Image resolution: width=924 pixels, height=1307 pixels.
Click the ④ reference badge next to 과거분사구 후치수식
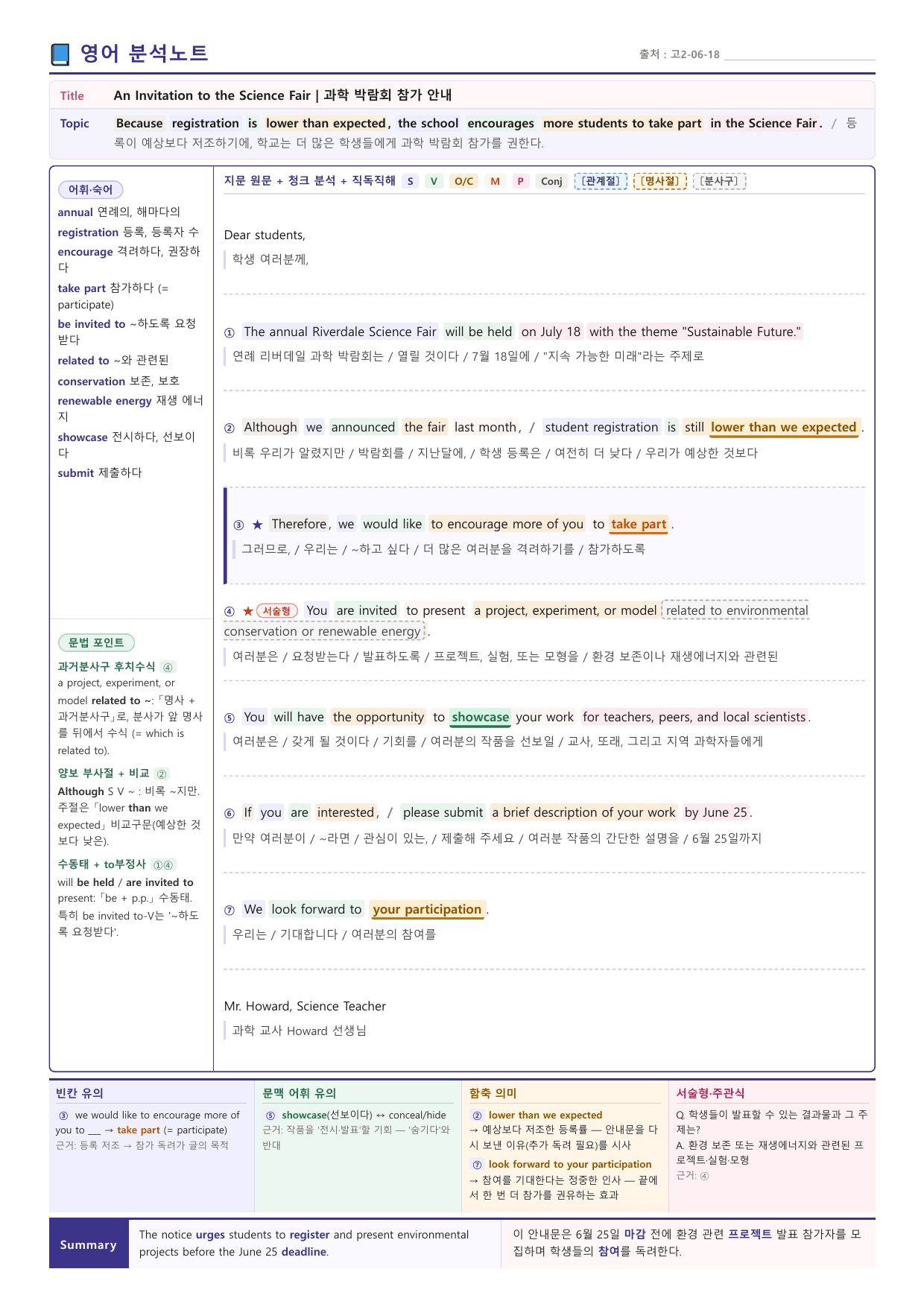(168, 667)
